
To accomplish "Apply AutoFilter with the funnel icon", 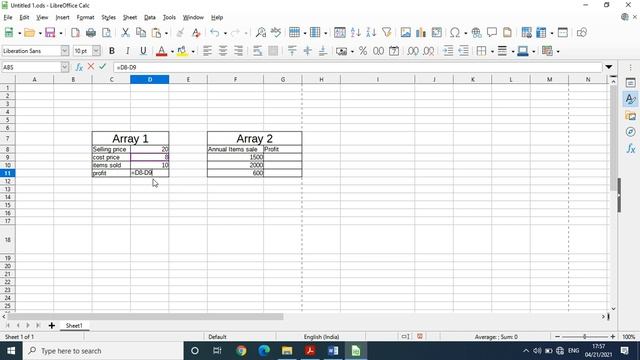I will (387, 33).
